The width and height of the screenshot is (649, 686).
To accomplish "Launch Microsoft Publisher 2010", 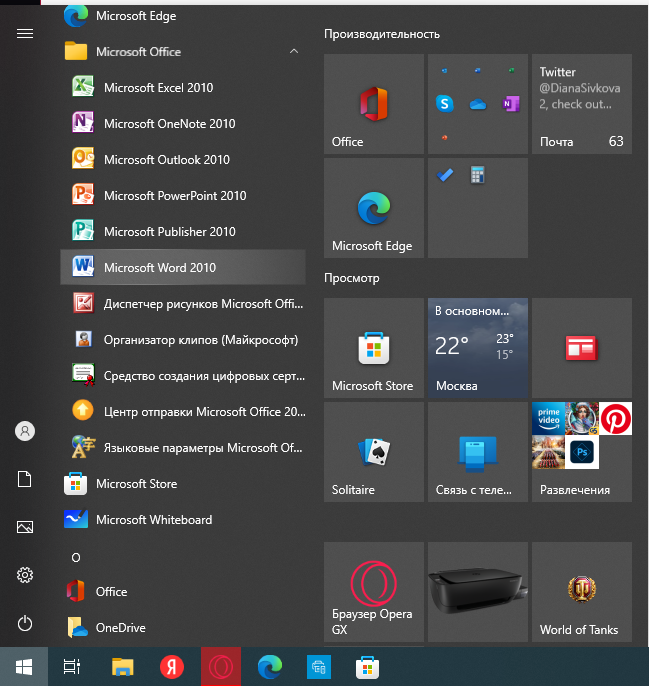I will coord(183,231).
